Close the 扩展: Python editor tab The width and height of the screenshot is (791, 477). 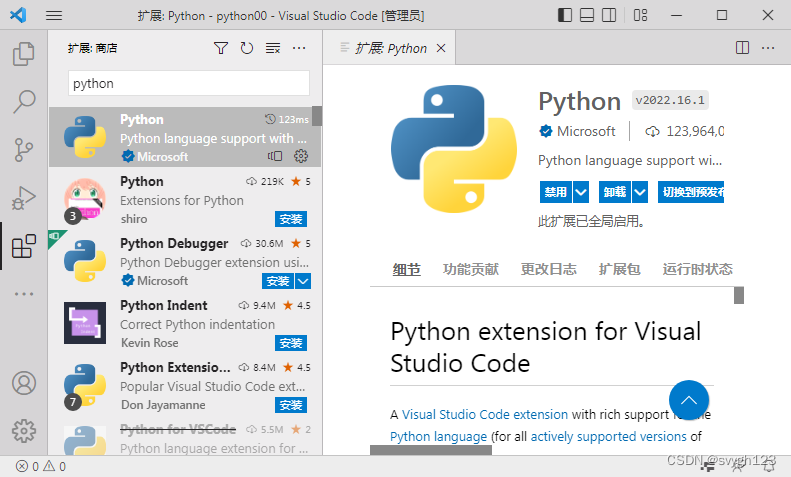(441, 48)
